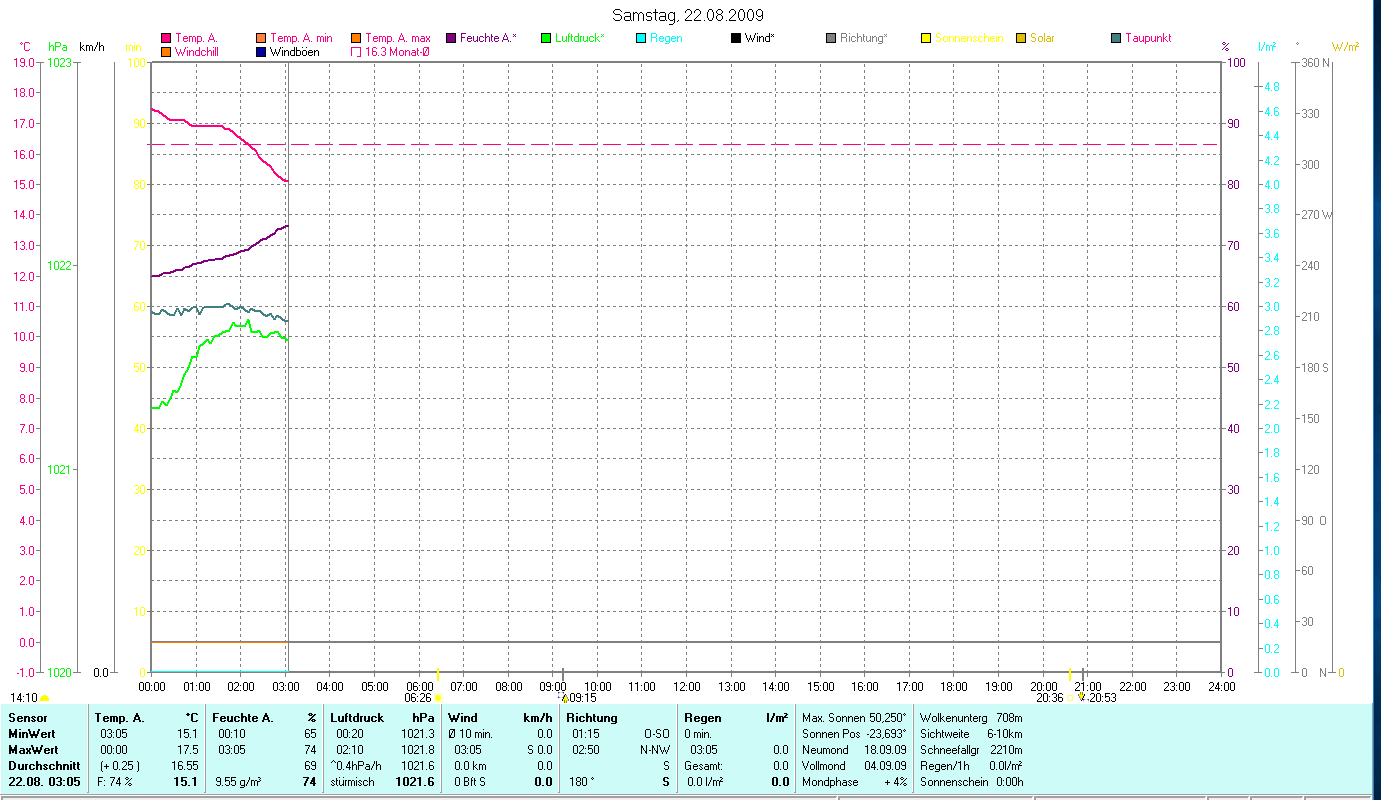The image size is (1381, 800).
Task: Click the Max. Sonnen 50,250° entry
Action: click(x=854, y=718)
